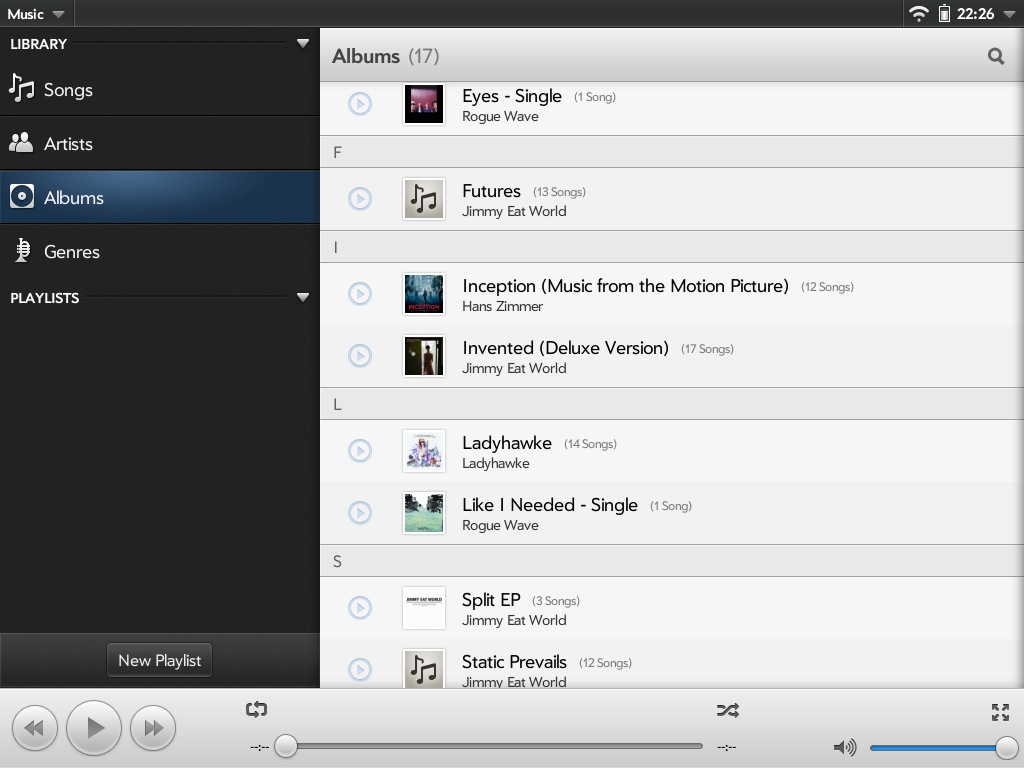This screenshot has height=768, width=1024.
Task: Play the Ladyhawke album
Action: 360,450
